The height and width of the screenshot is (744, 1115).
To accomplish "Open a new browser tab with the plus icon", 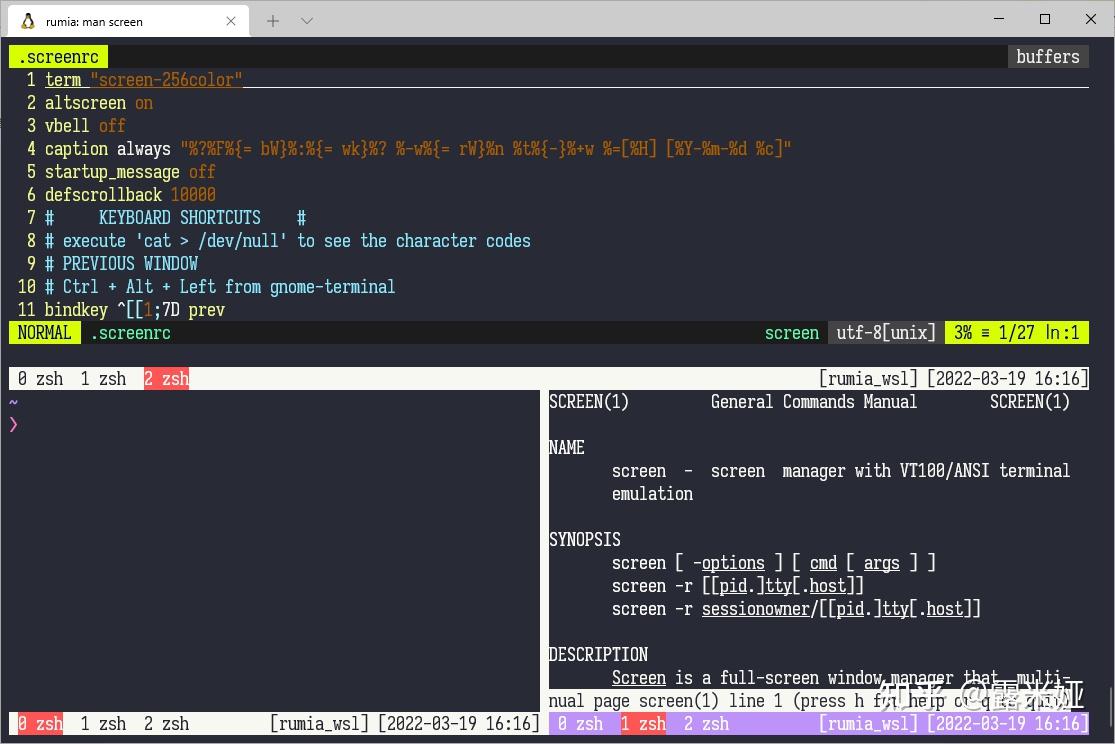I will (275, 20).
